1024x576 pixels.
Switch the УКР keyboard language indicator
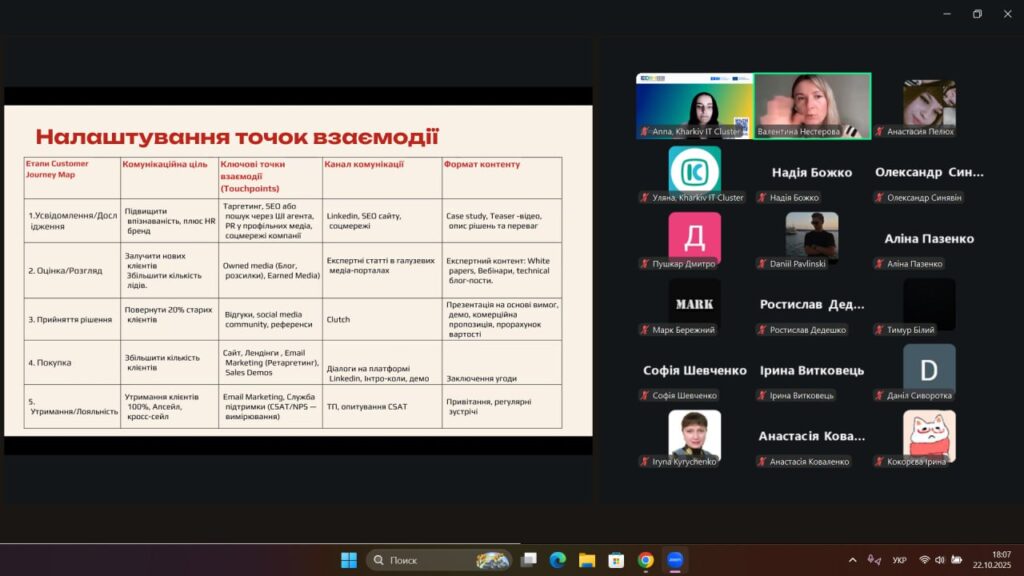click(x=899, y=560)
